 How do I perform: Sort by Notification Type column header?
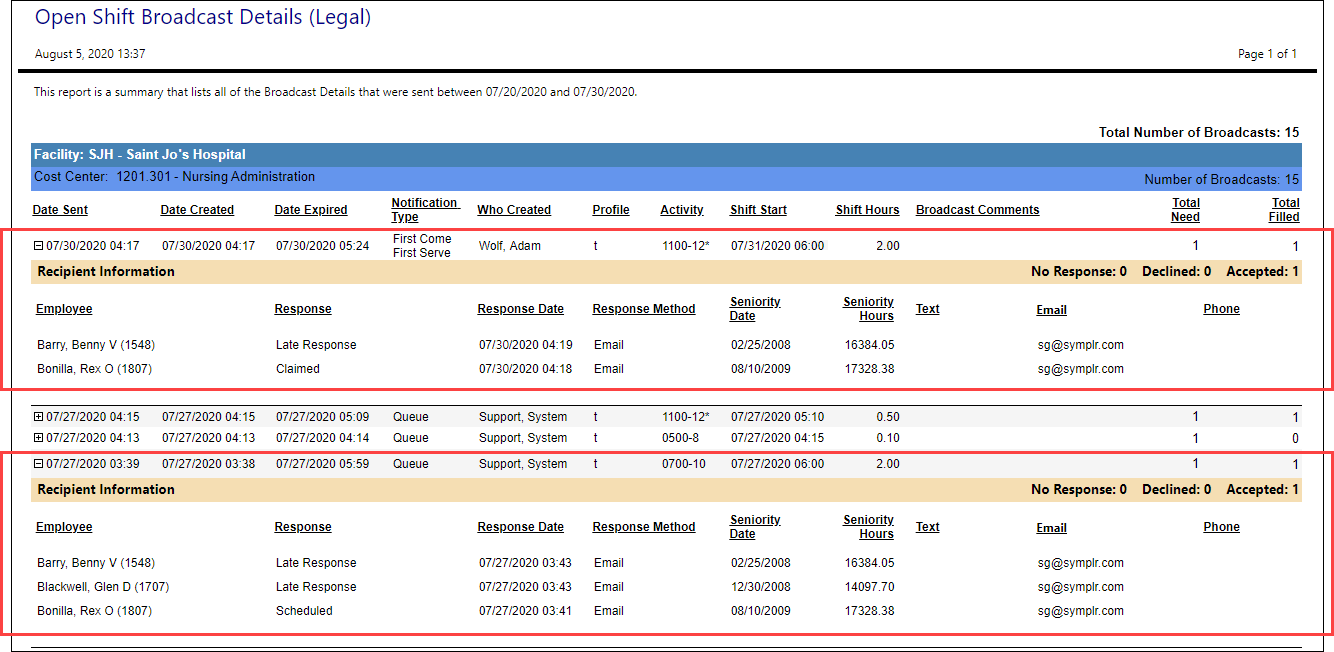point(424,209)
